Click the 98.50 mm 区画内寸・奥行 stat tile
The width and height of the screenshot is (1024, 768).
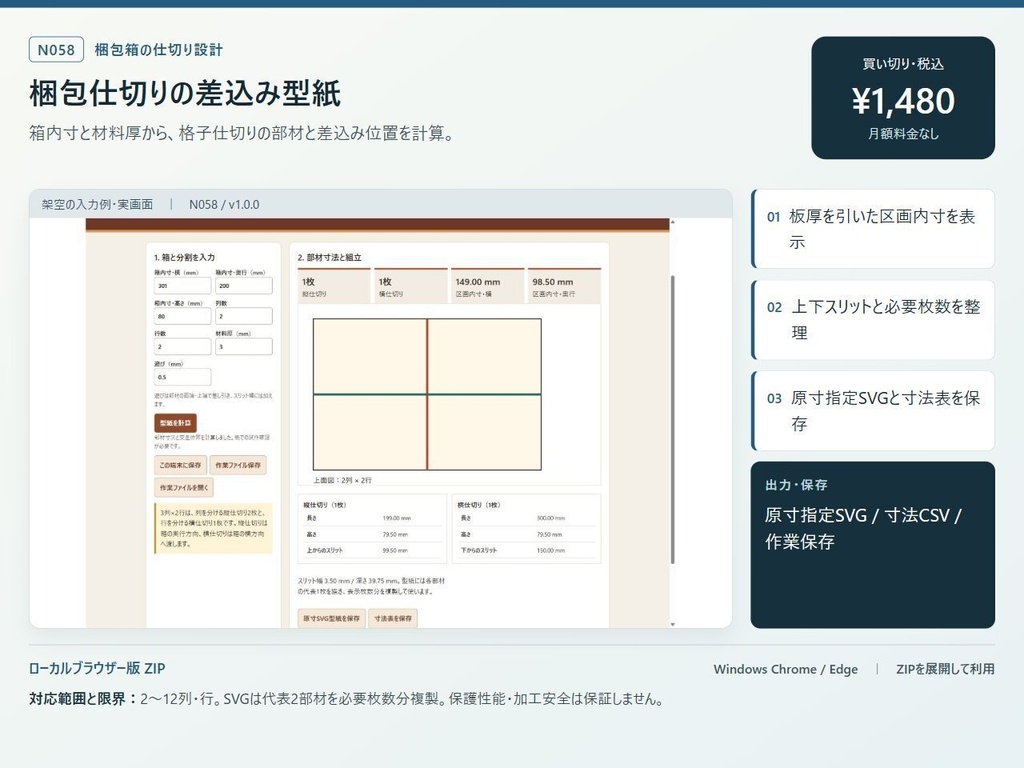564,286
